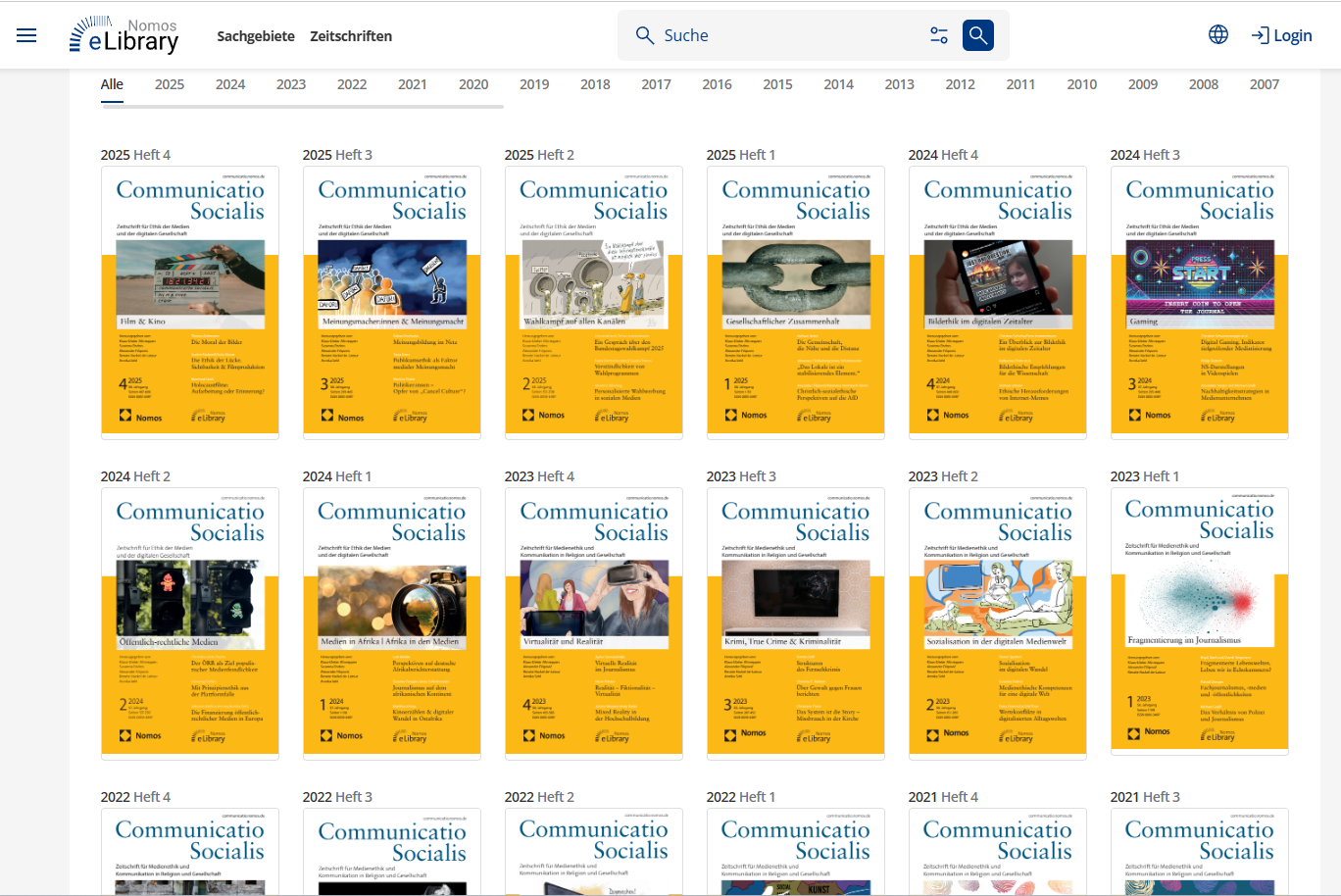
Task: Open 2023 Heft 4 Virtualität cover
Action: click(594, 623)
